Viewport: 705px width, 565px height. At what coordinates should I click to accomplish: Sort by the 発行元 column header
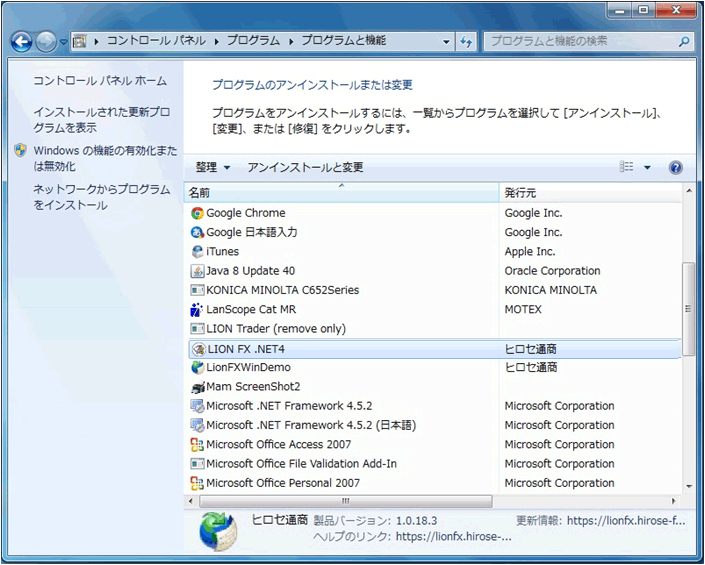coord(590,193)
